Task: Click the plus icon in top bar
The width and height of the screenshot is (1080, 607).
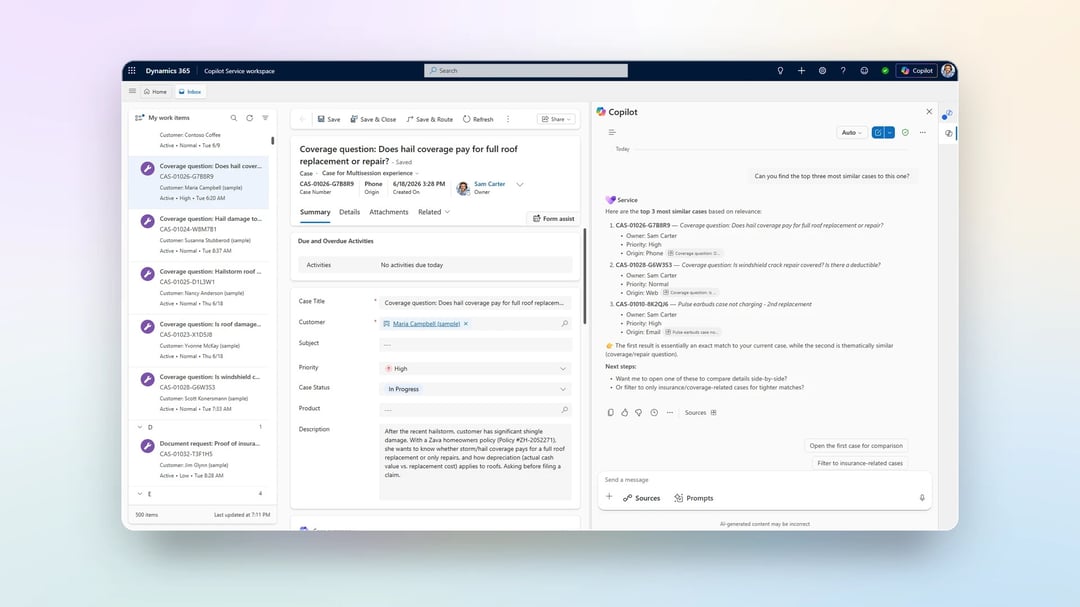Action: pyautogui.click(x=801, y=70)
